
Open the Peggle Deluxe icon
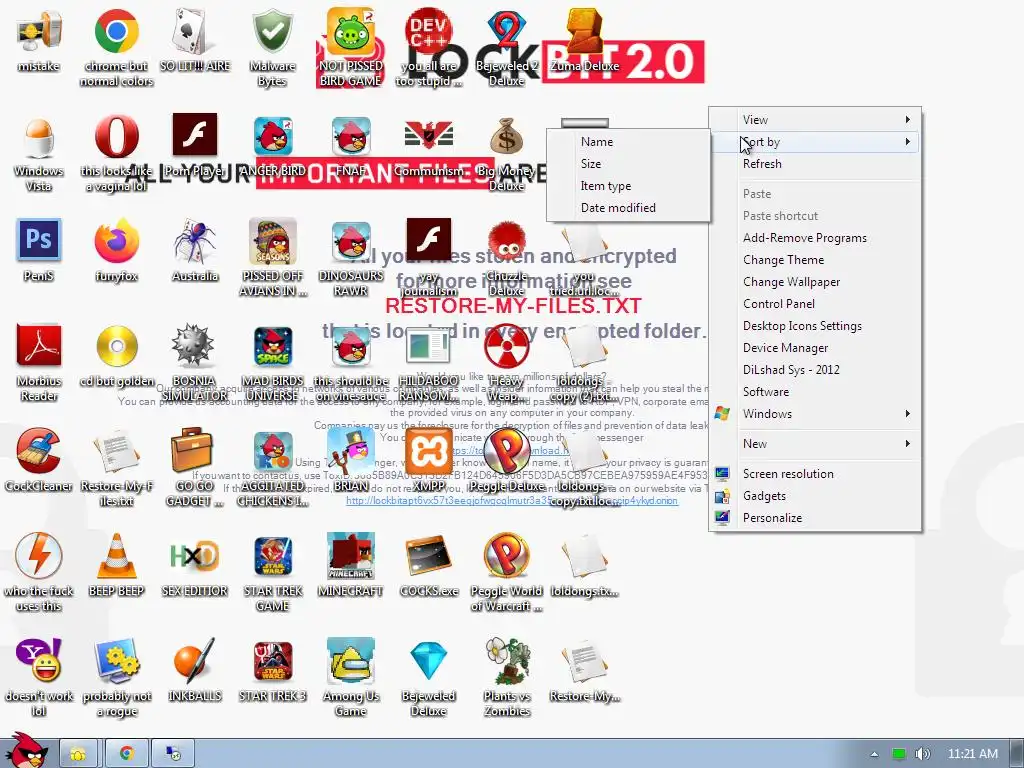[x=507, y=460]
